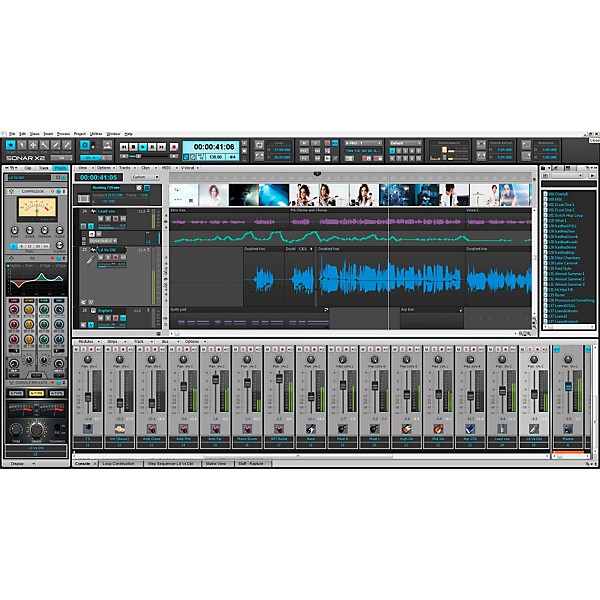Arm transport Record button
Viewport: 600px width, 600px height.
click(174, 147)
